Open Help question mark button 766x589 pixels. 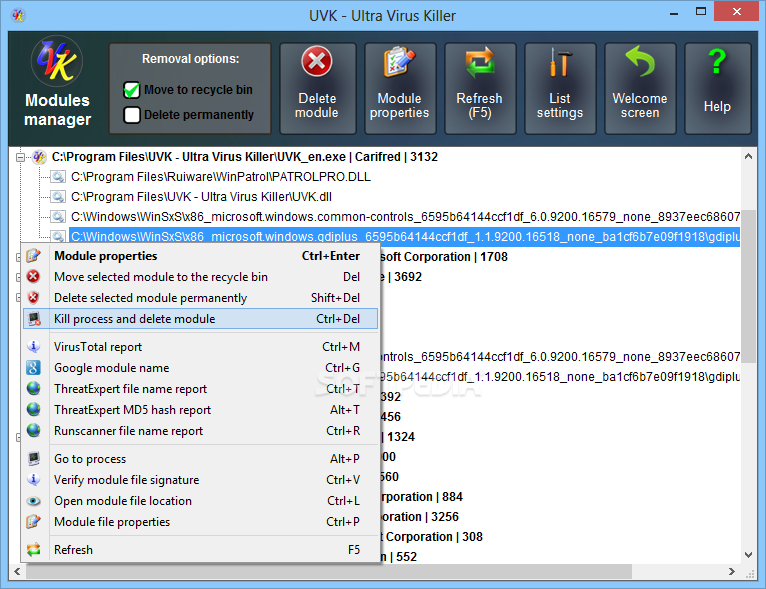click(717, 88)
